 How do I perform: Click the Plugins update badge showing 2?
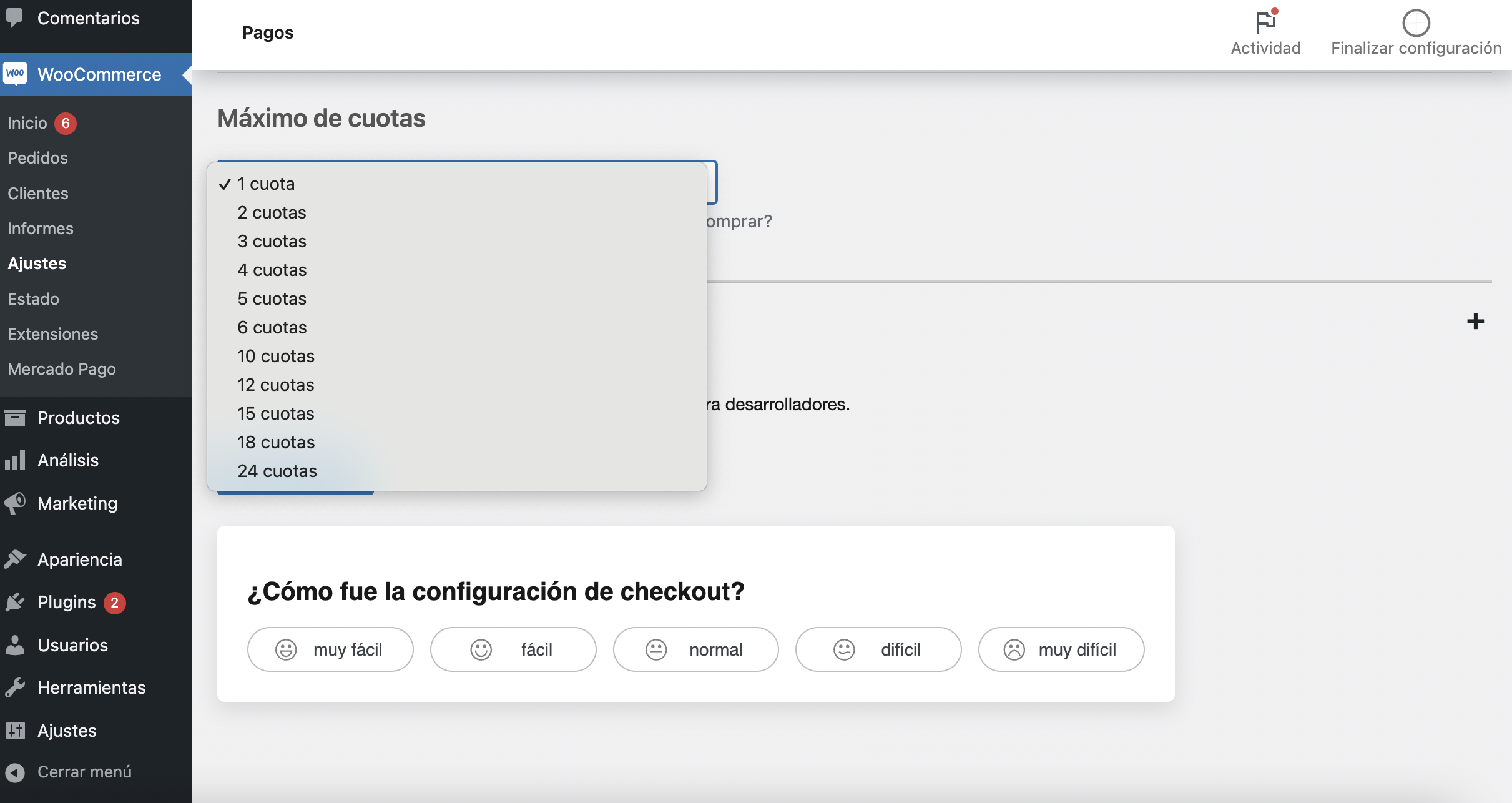(115, 603)
